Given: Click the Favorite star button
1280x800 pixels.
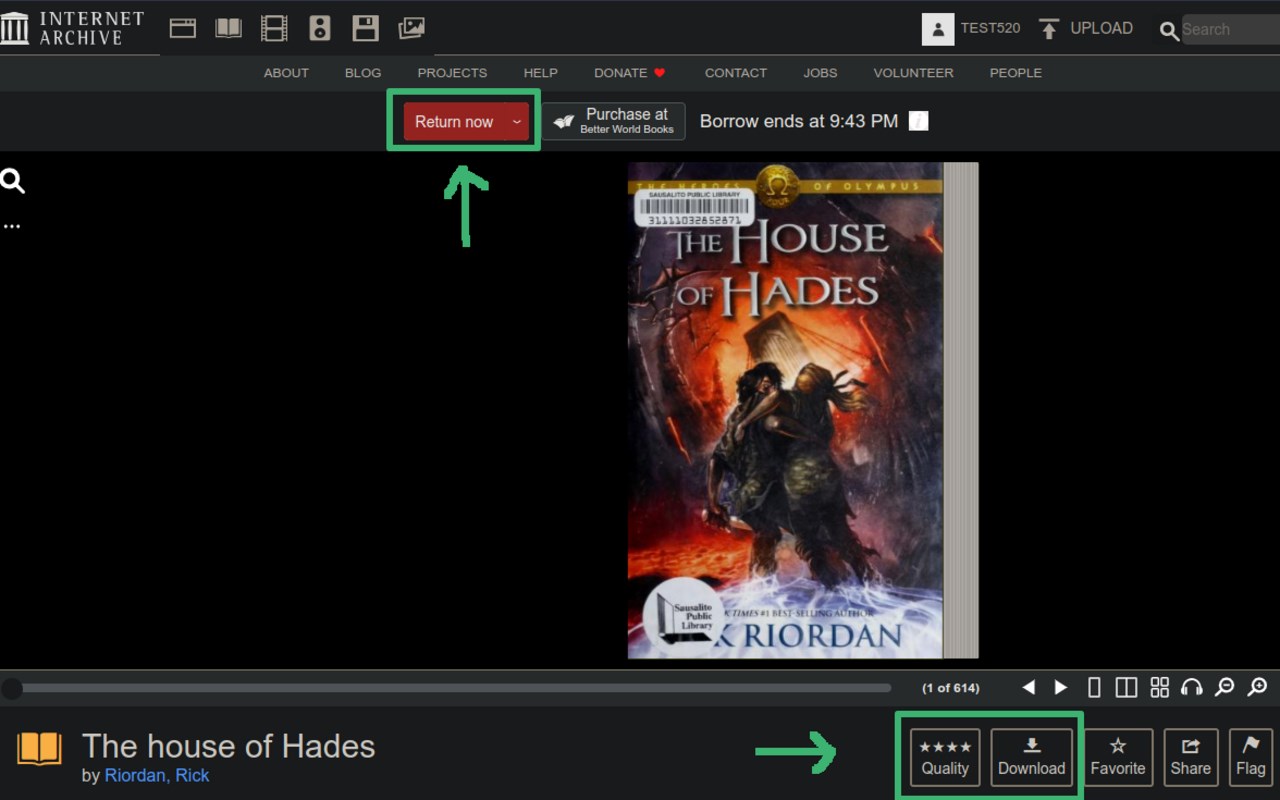Looking at the screenshot, I should (x=1118, y=757).
